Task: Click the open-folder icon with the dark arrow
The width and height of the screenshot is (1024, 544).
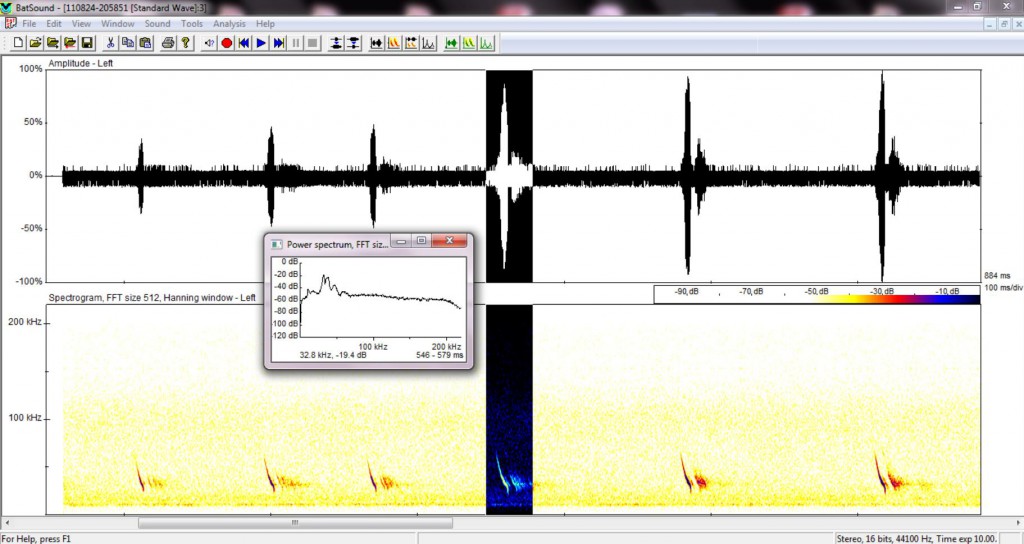Action: (52, 43)
